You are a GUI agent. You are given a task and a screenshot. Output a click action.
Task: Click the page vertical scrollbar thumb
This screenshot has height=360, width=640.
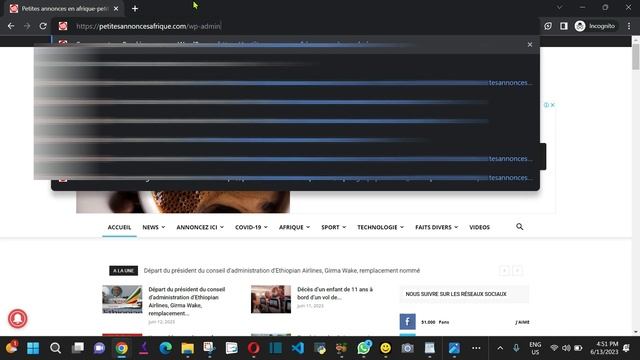tap(636, 56)
